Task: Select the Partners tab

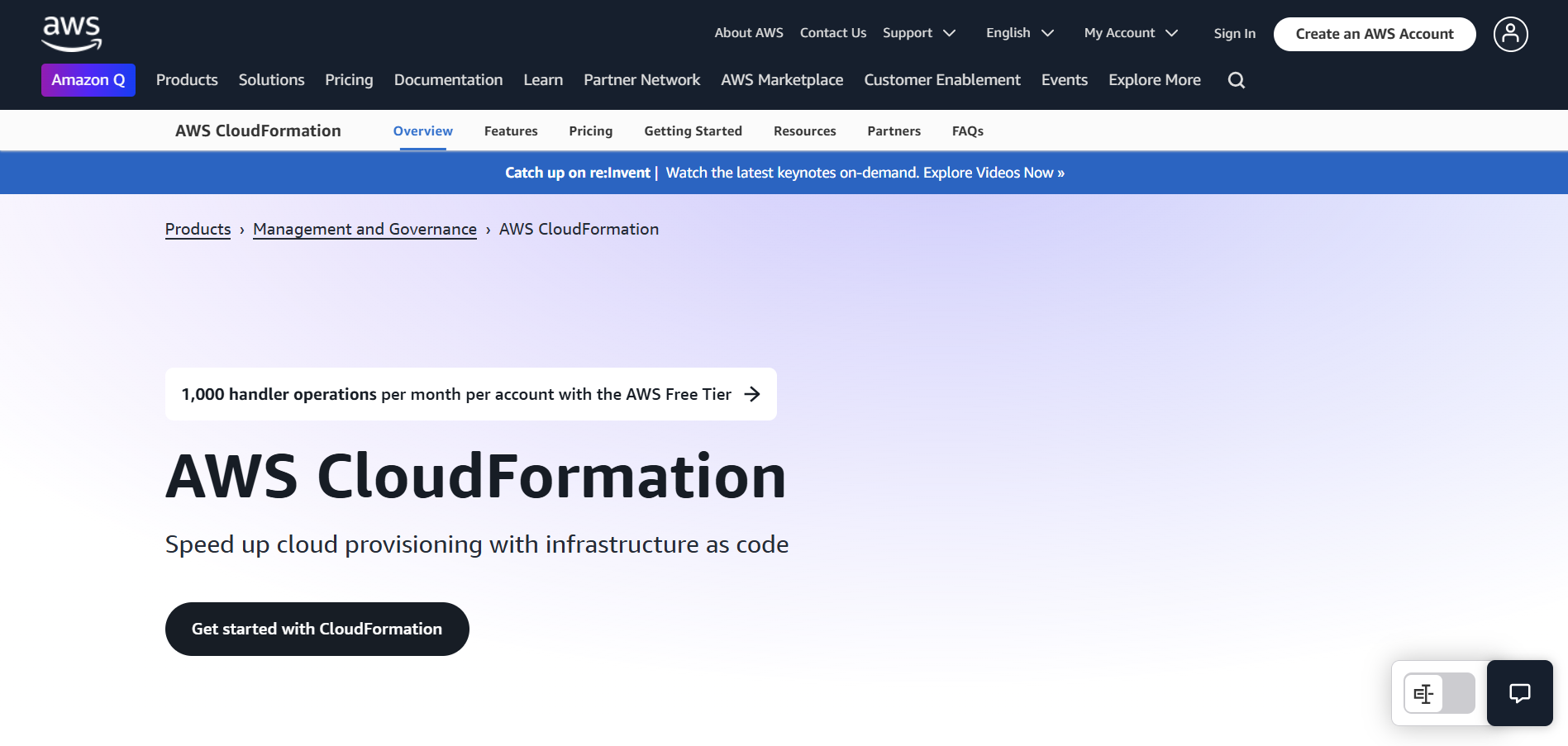Action: pos(894,131)
